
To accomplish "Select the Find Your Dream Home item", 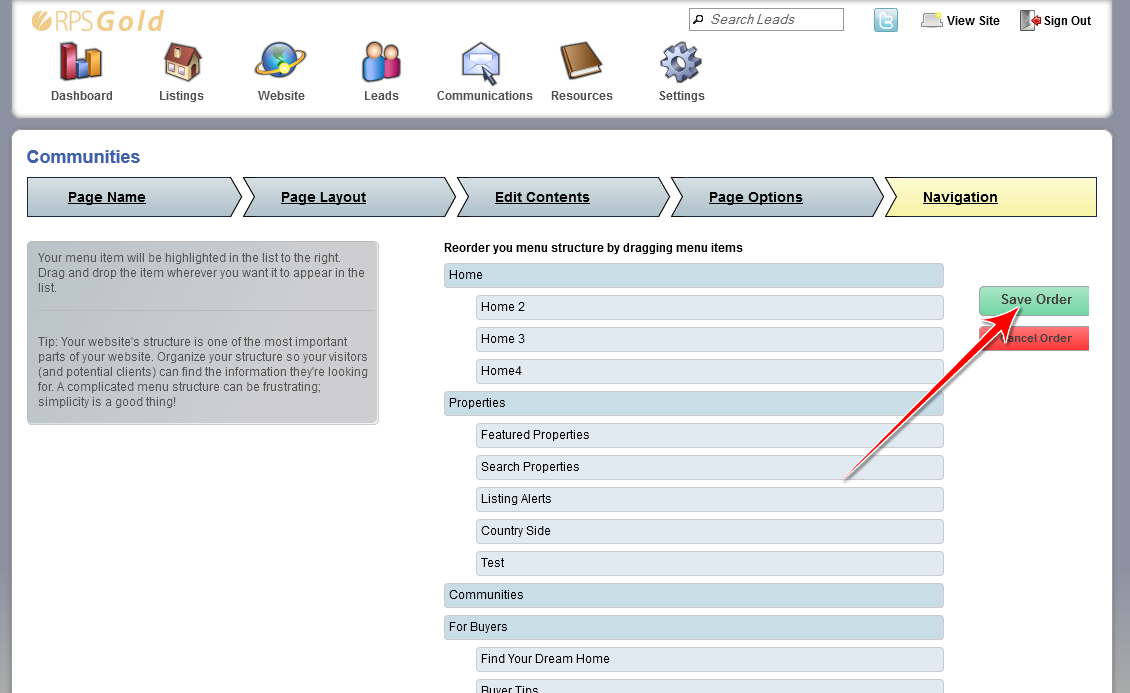I will (x=710, y=659).
